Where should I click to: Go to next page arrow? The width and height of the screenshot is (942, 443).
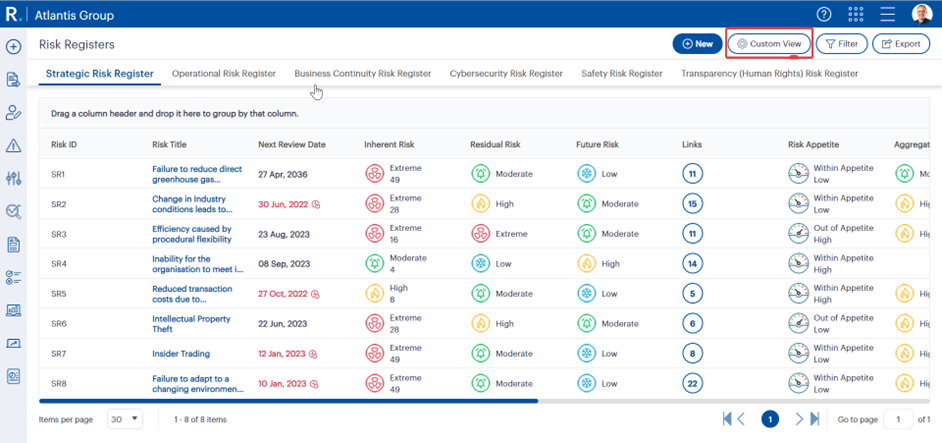point(800,419)
